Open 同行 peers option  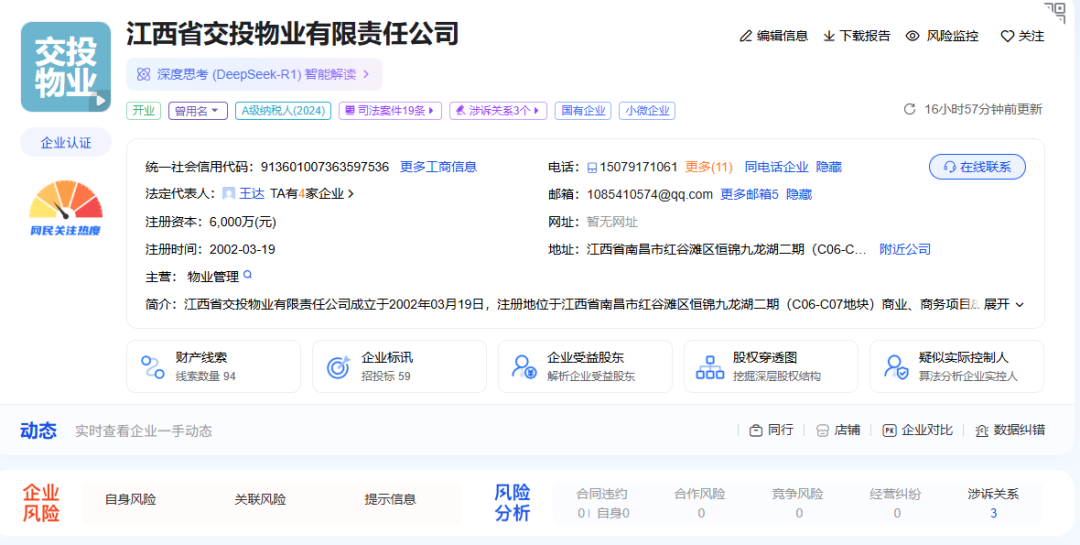[x=771, y=430]
